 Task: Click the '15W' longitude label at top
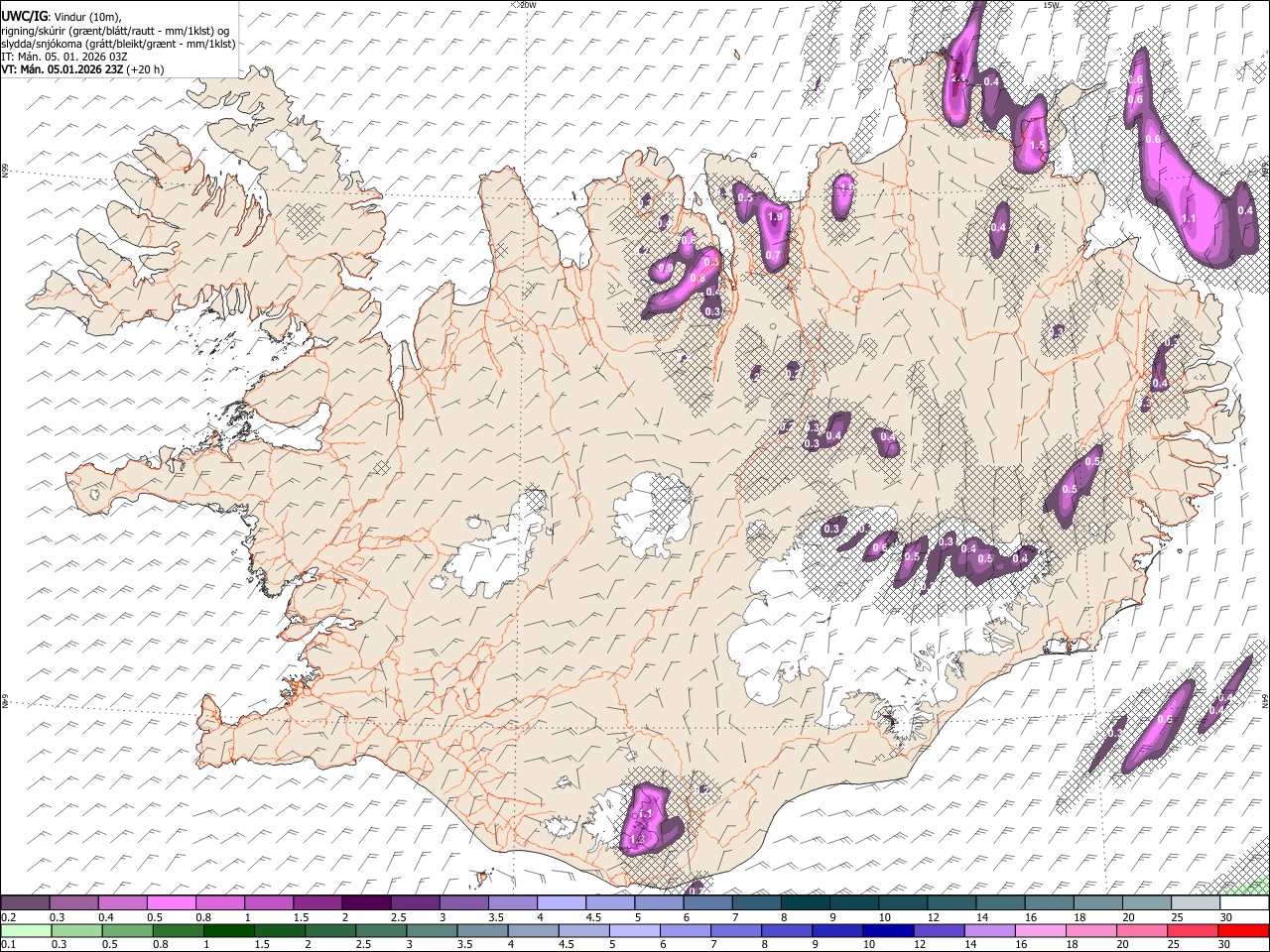point(1052,5)
